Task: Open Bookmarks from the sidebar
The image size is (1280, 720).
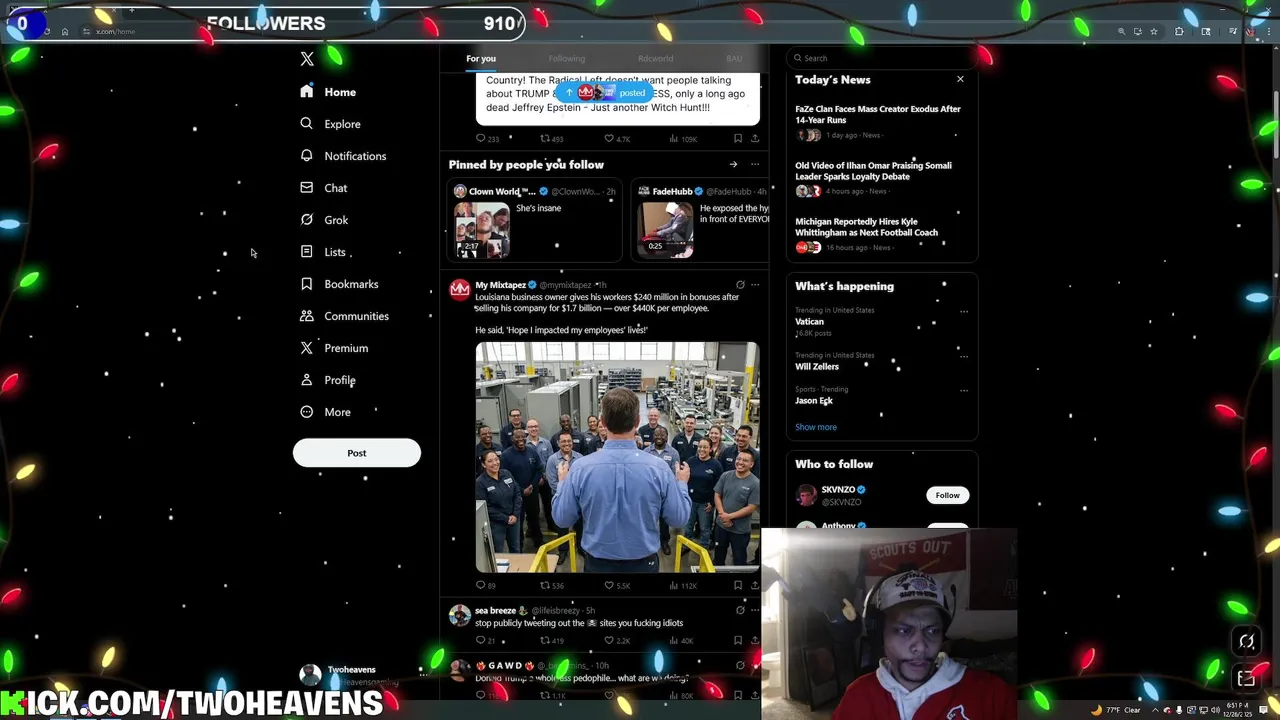Action: tap(339, 284)
